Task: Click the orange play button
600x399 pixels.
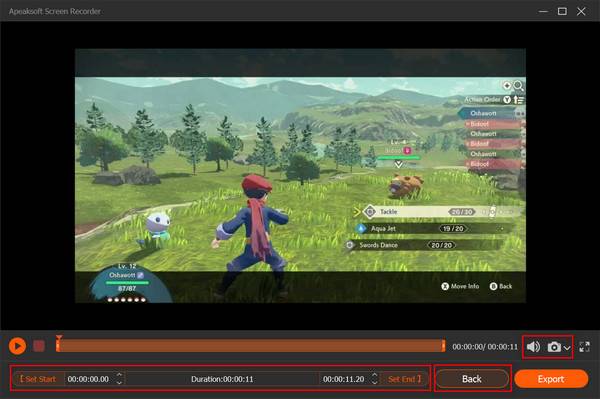Action: coord(17,346)
